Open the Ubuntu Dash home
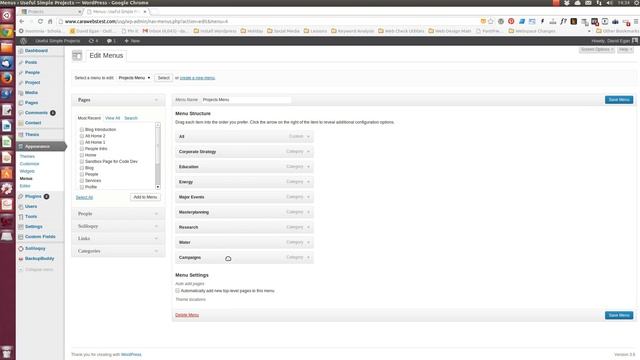 pos(7,16)
